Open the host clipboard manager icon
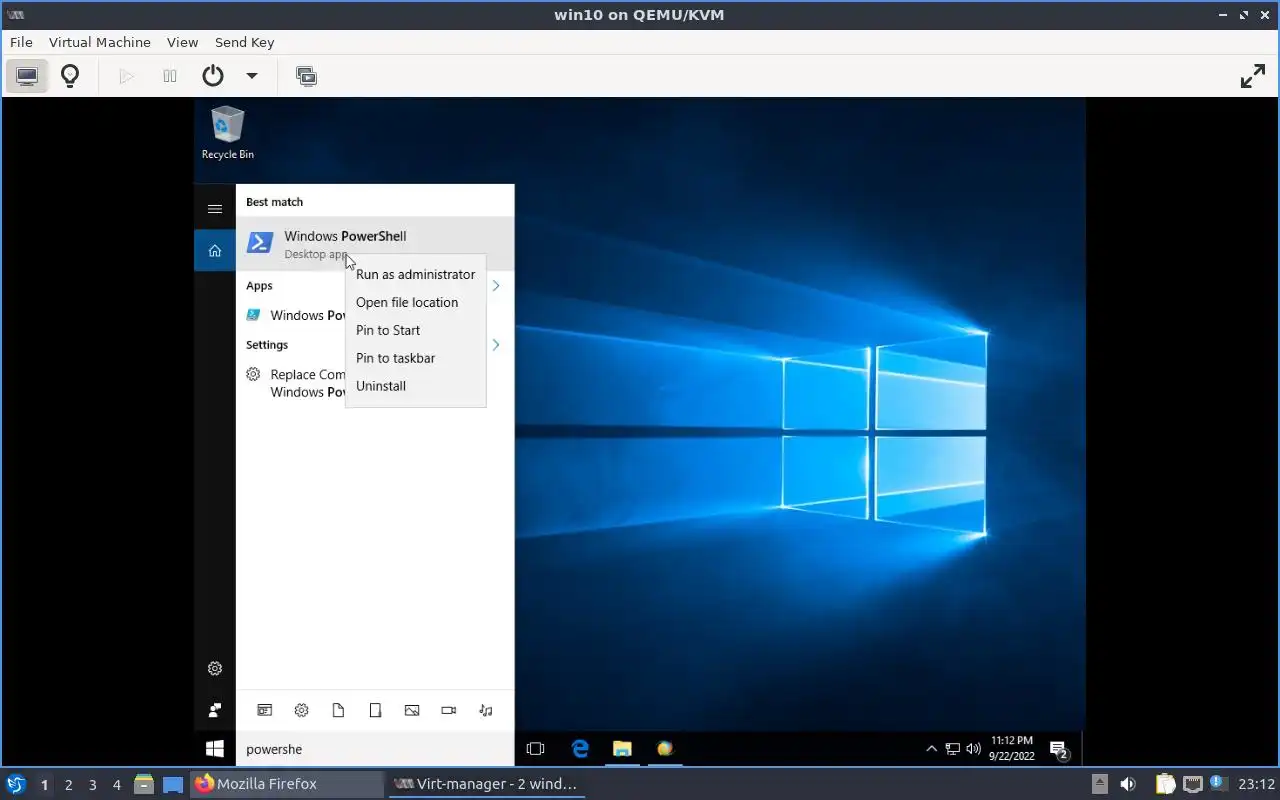Viewport: 1280px width, 800px height. [x=1166, y=784]
